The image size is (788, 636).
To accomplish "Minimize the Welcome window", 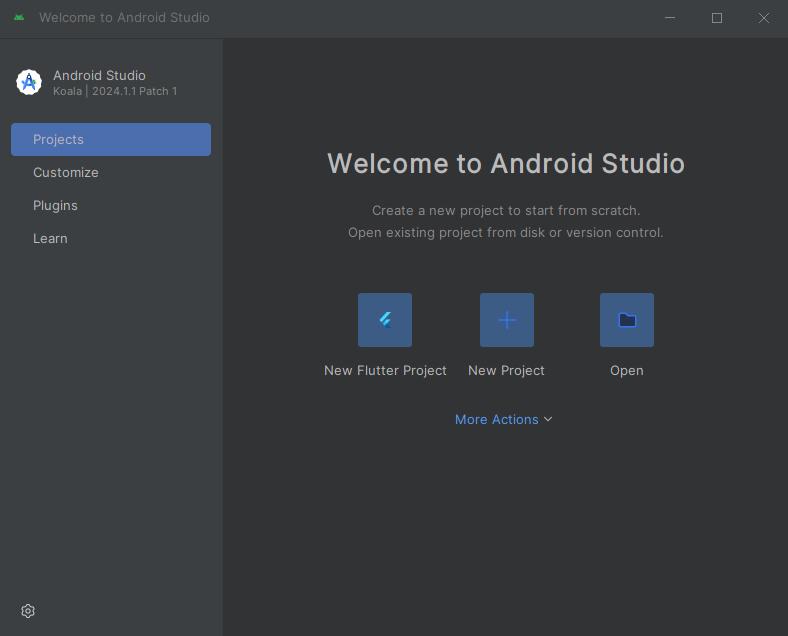I will [670, 18].
